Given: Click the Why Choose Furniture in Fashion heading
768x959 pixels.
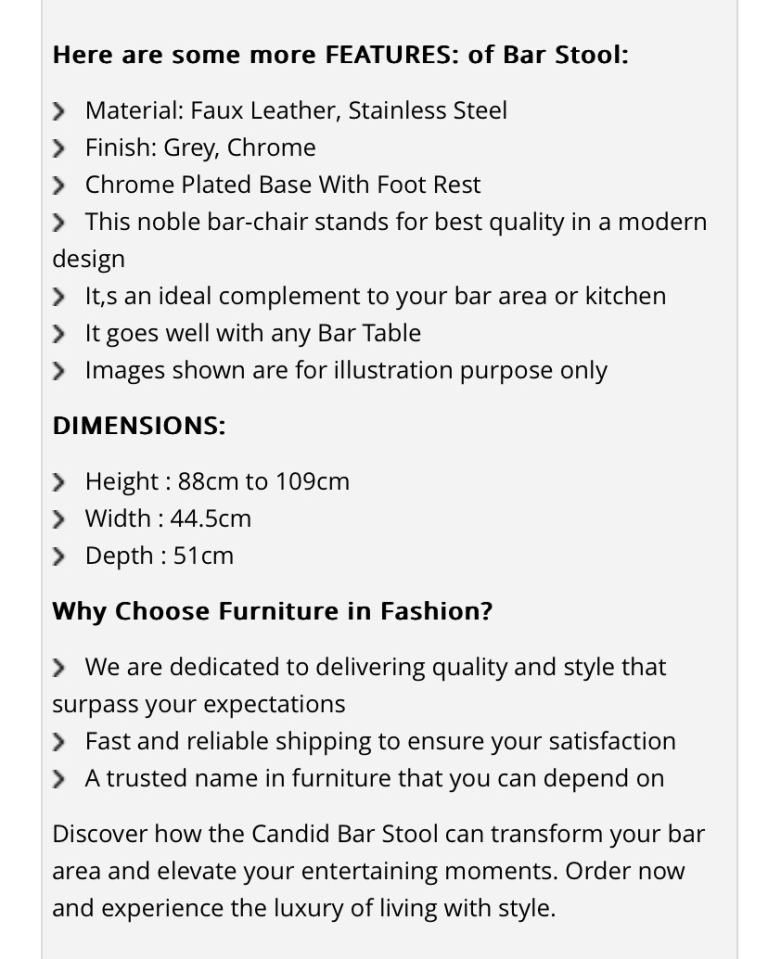Looking at the screenshot, I should [272, 611].
